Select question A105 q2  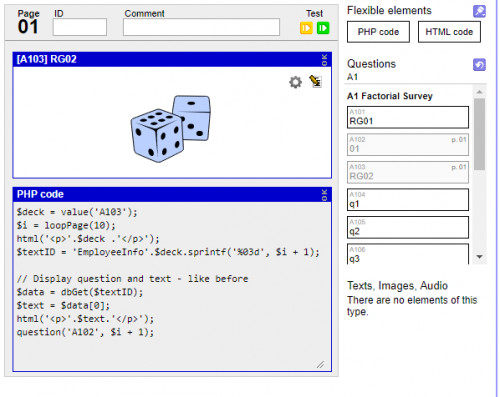(408, 227)
